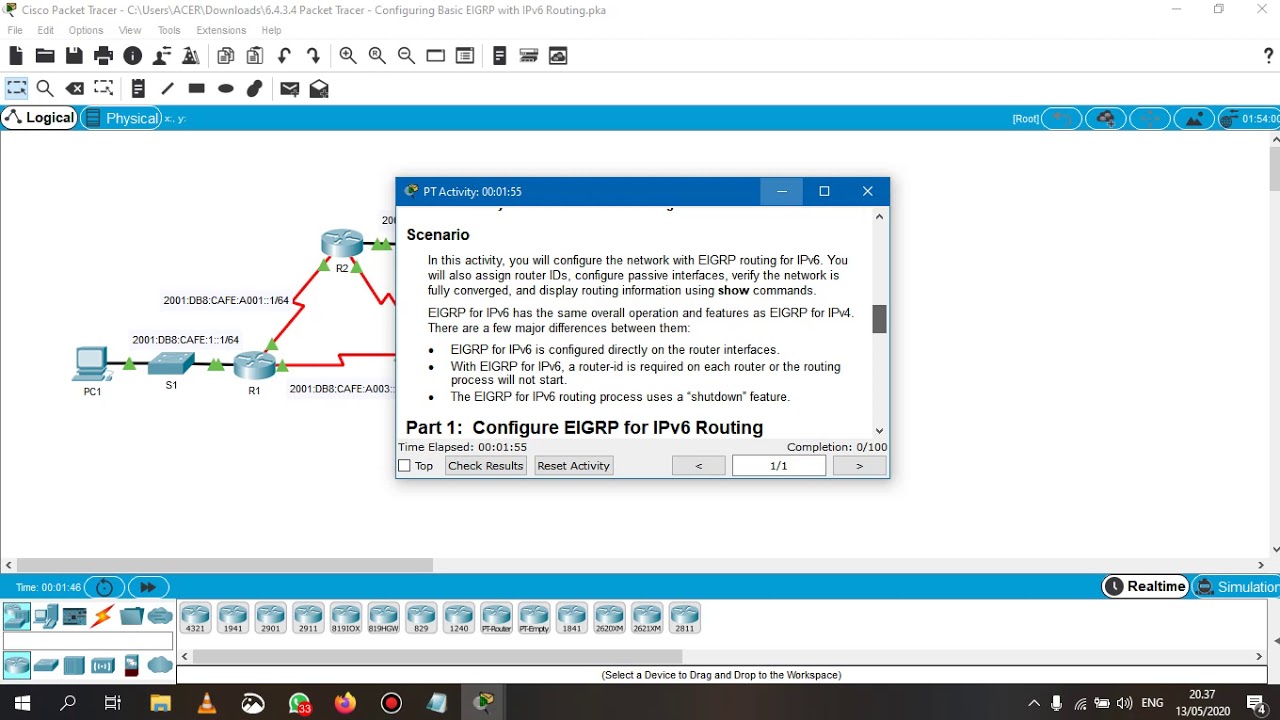Image resolution: width=1280 pixels, height=720 pixels.
Task: Click the Print toolbar icon
Action: point(103,56)
